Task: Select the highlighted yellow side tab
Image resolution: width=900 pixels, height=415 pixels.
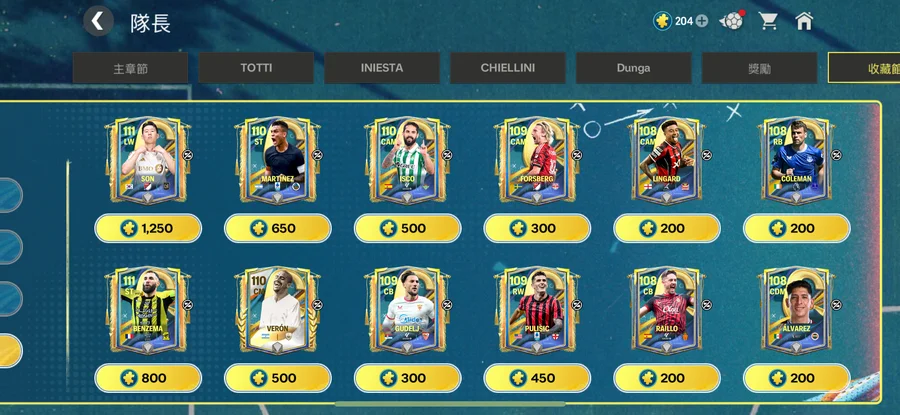Action: pyautogui.click(x=10, y=351)
